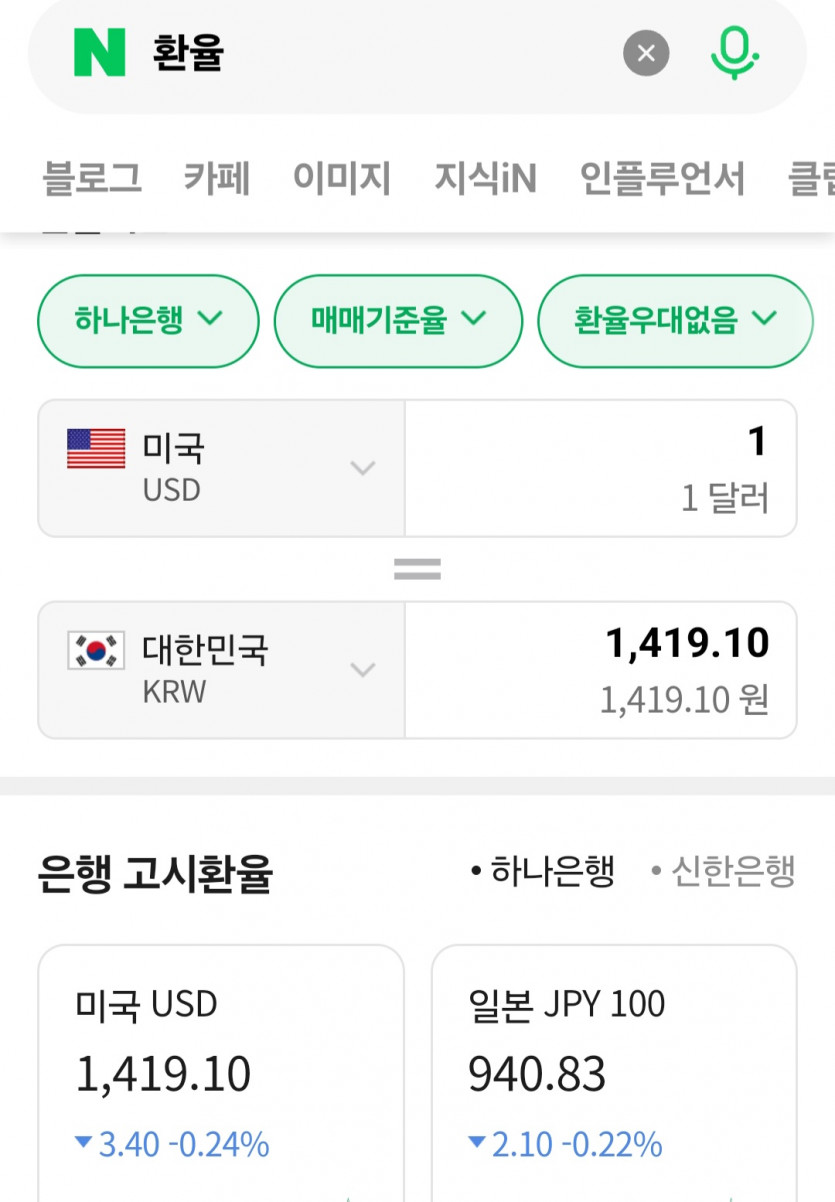The width and height of the screenshot is (835, 1202).
Task: Edit the USD amount input field
Action: click(x=600, y=468)
